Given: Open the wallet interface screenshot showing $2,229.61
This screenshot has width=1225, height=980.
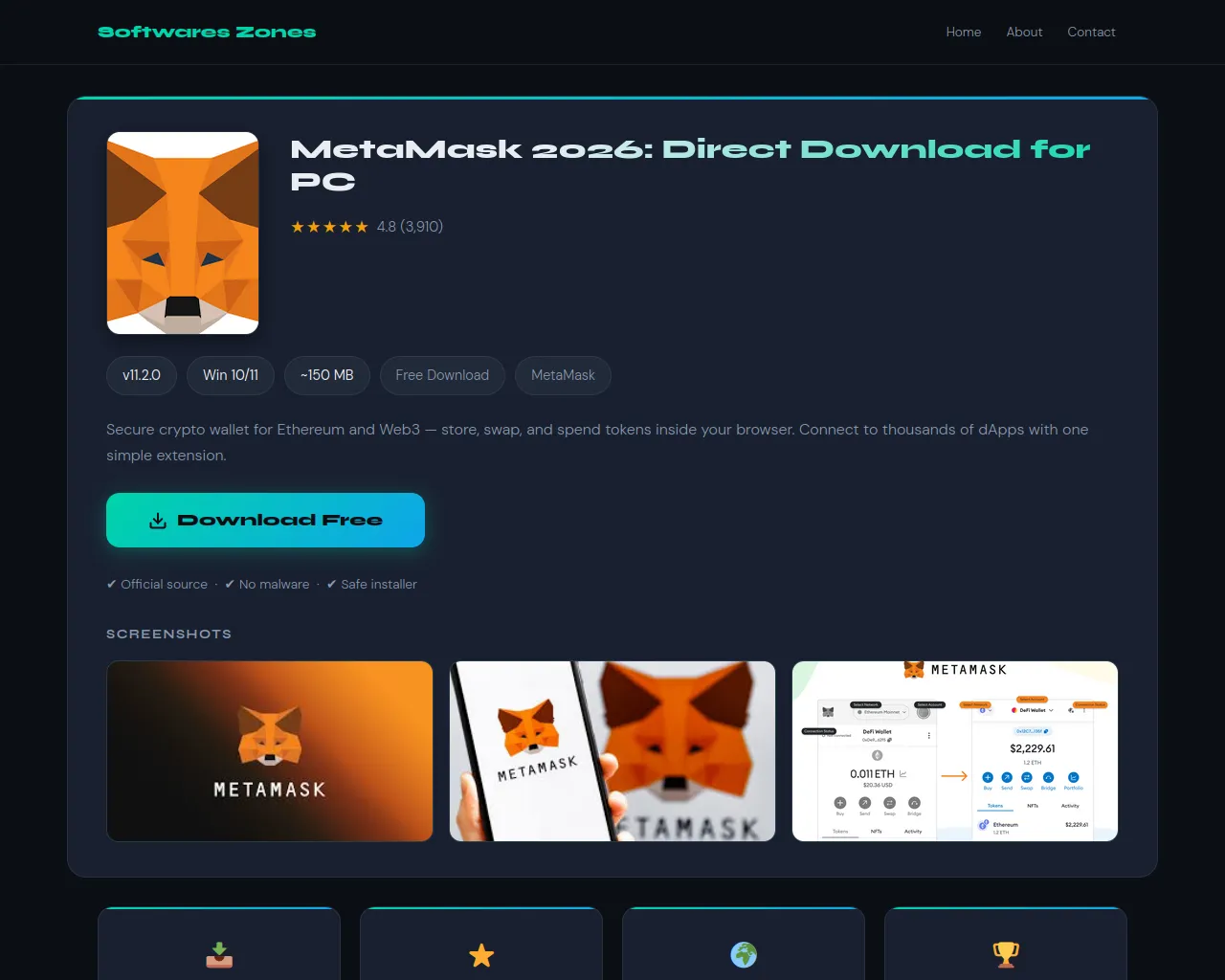Looking at the screenshot, I should [x=955, y=751].
